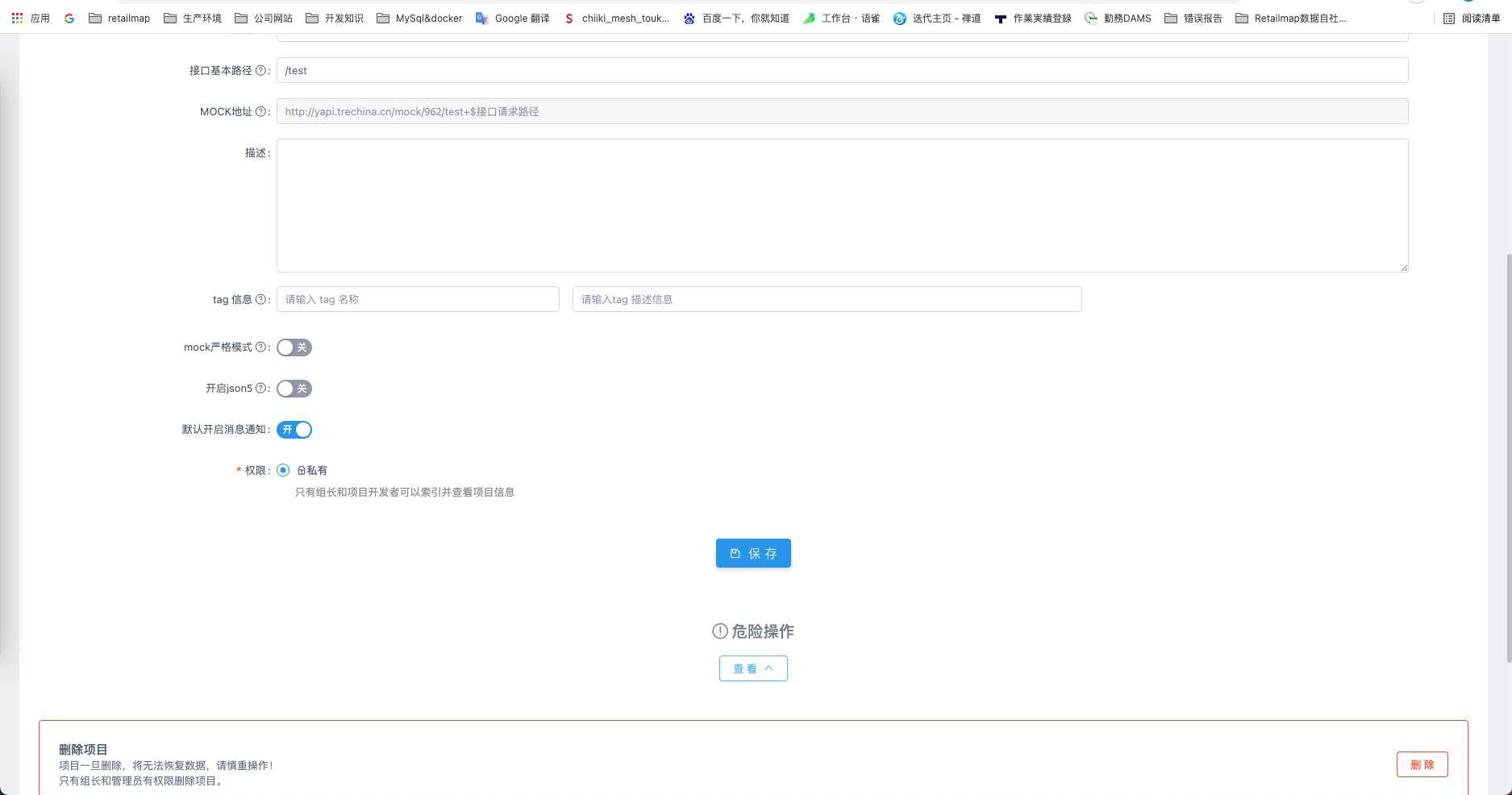This screenshot has height=795, width=1512.
Task: Open the 应用 apps grid bookmark
Action: pyautogui.click(x=30, y=18)
